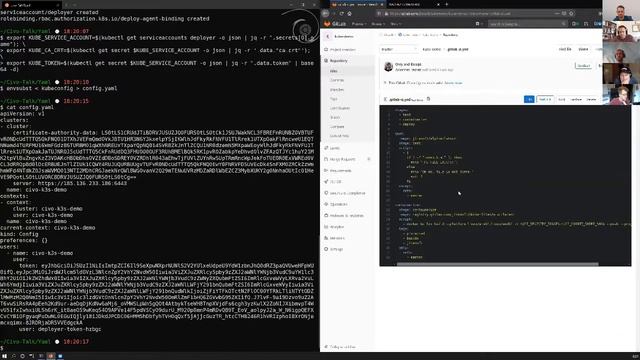Click the Kubedemo project back arrow

click(x=327, y=36)
